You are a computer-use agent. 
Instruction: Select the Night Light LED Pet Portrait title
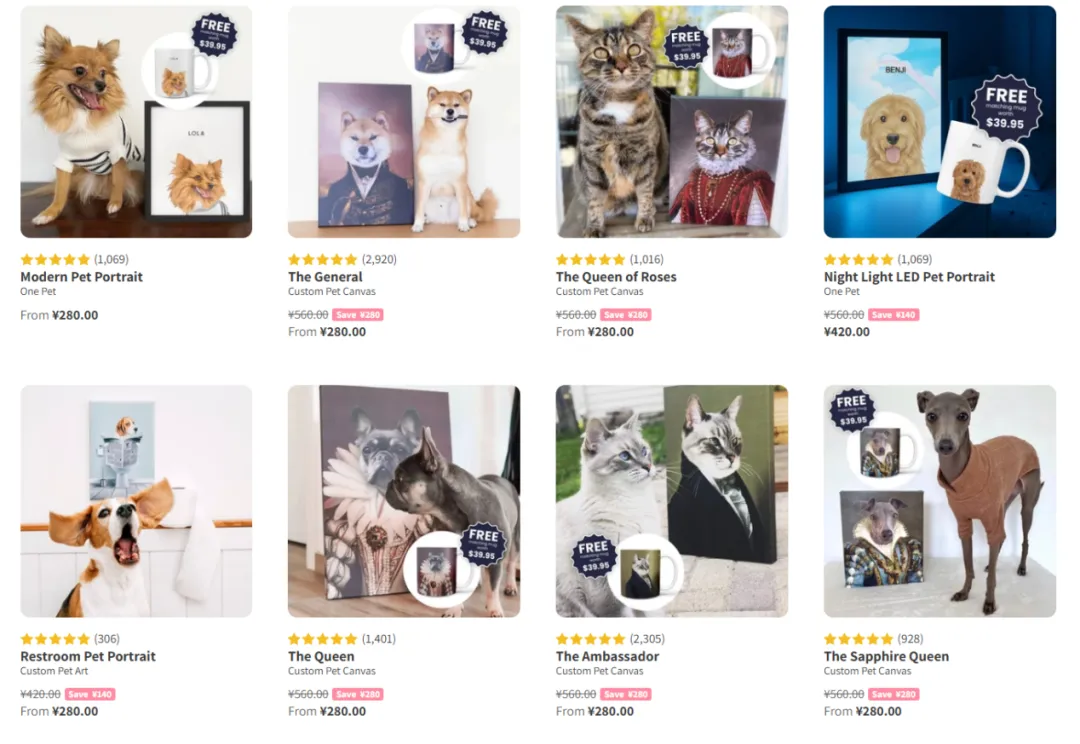[909, 277]
